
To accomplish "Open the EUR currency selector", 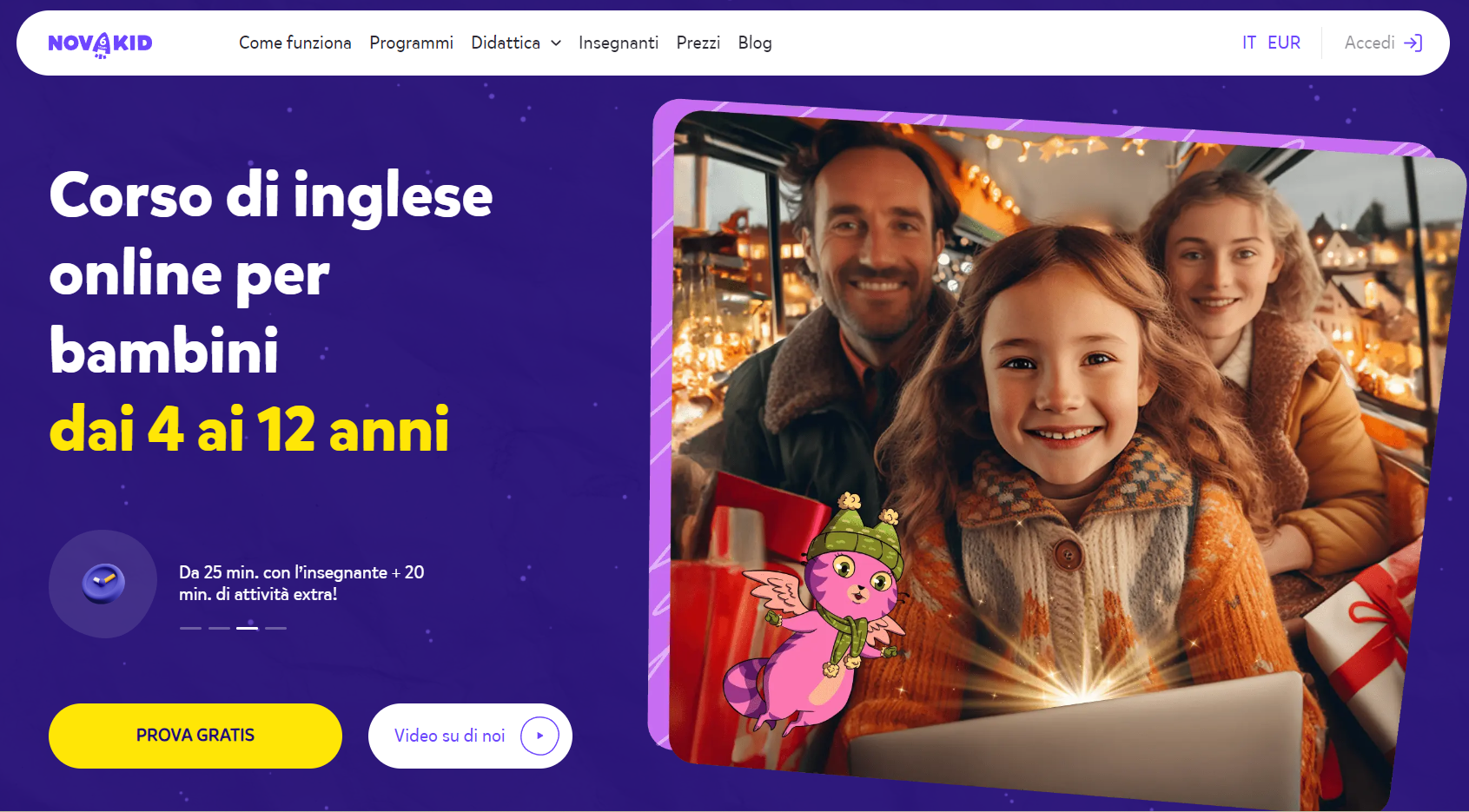I will click(1284, 43).
